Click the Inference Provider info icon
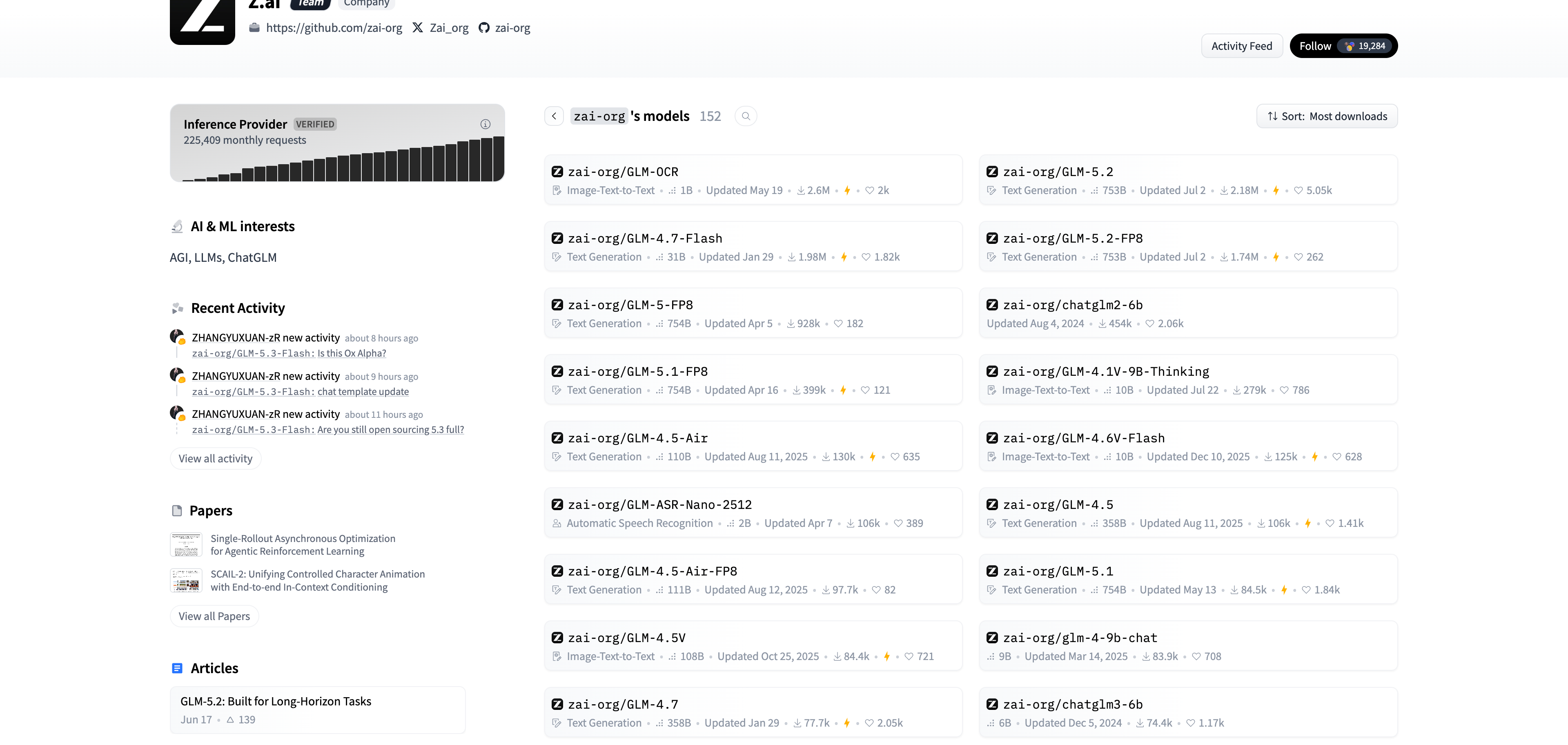Image resolution: width=1568 pixels, height=745 pixels. pos(485,124)
